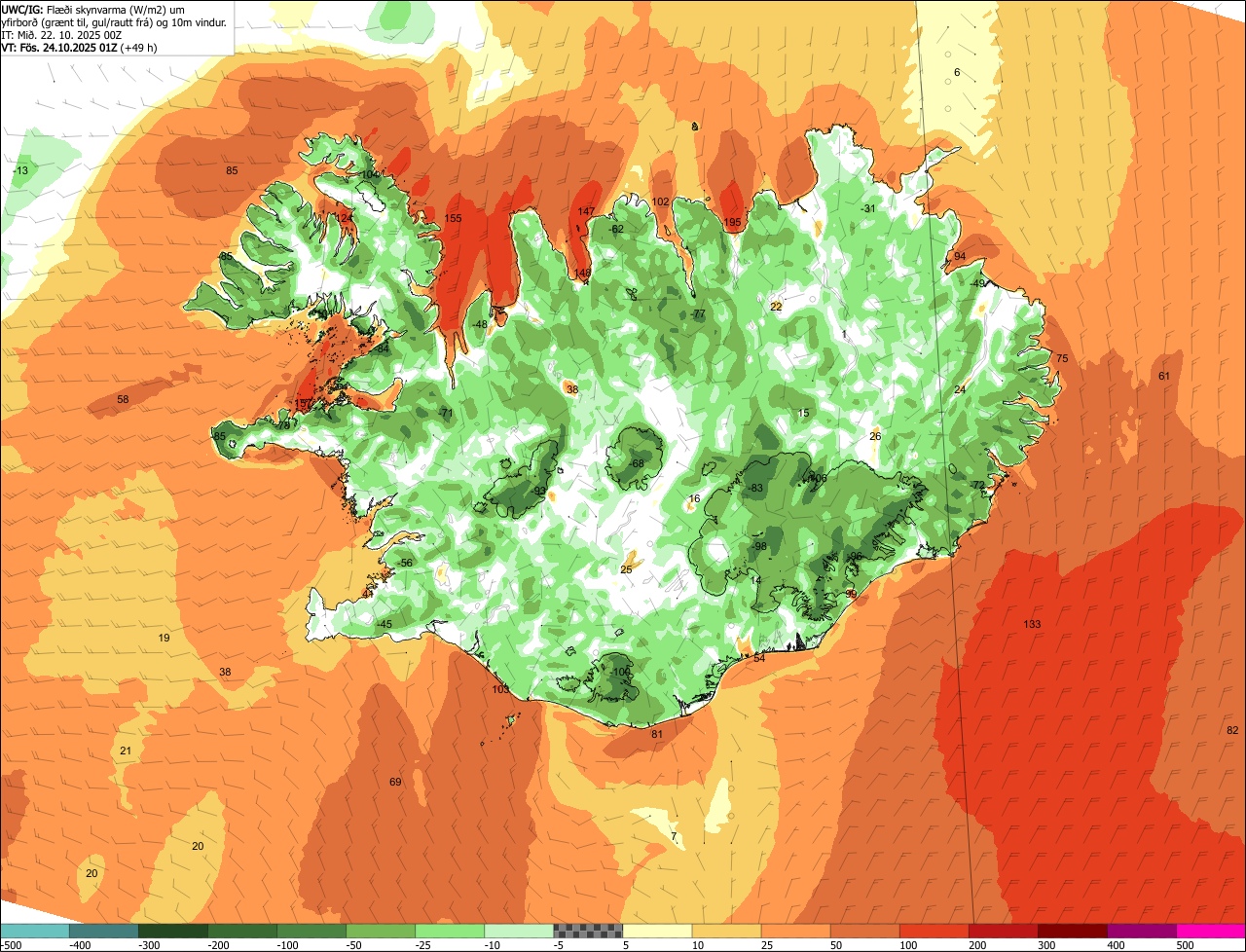Click the glacier value -93

pyautogui.click(x=539, y=491)
